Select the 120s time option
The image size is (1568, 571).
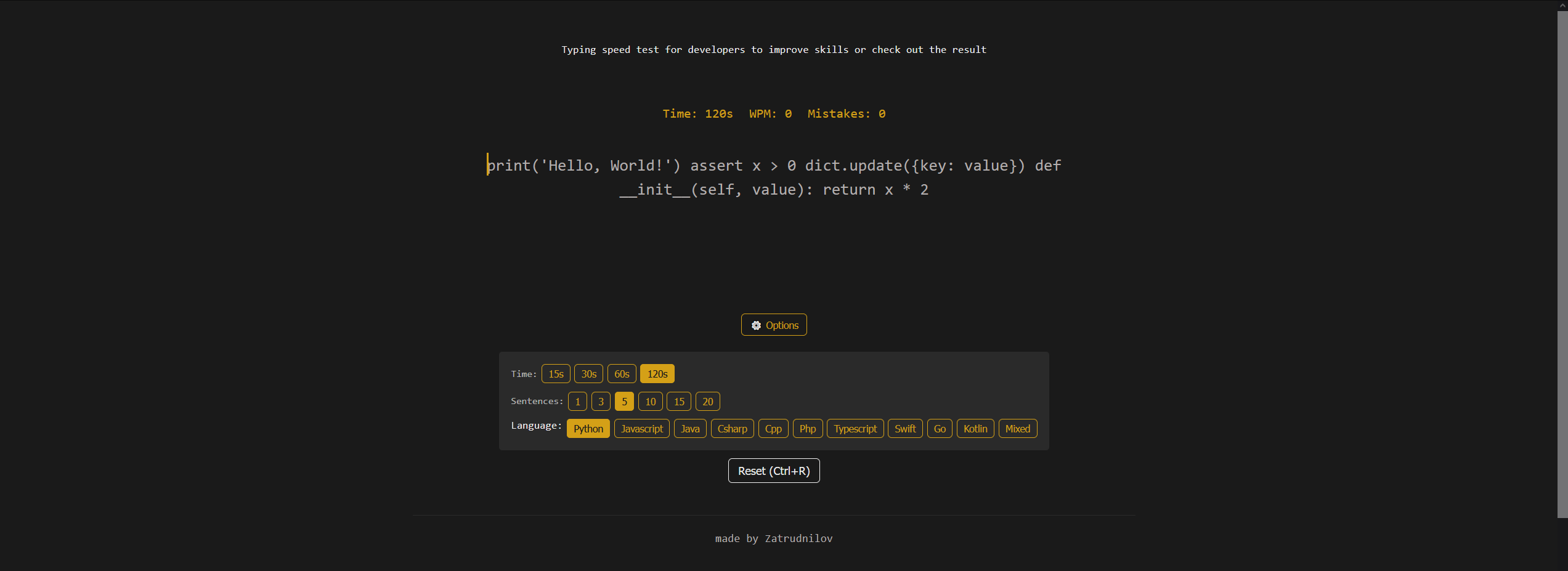coord(657,374)
